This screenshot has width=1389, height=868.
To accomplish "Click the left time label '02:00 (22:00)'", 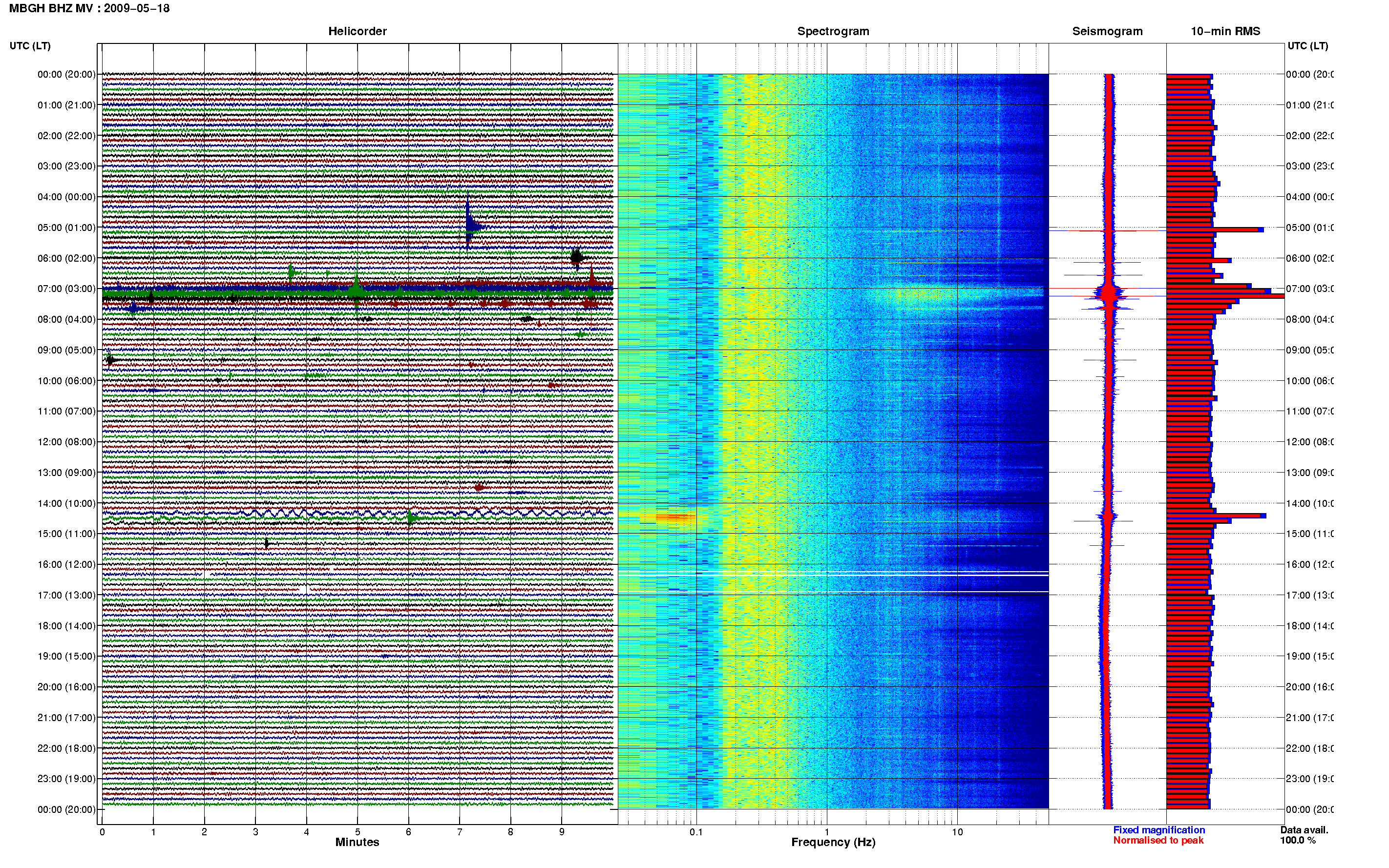I will click(66, 136).
